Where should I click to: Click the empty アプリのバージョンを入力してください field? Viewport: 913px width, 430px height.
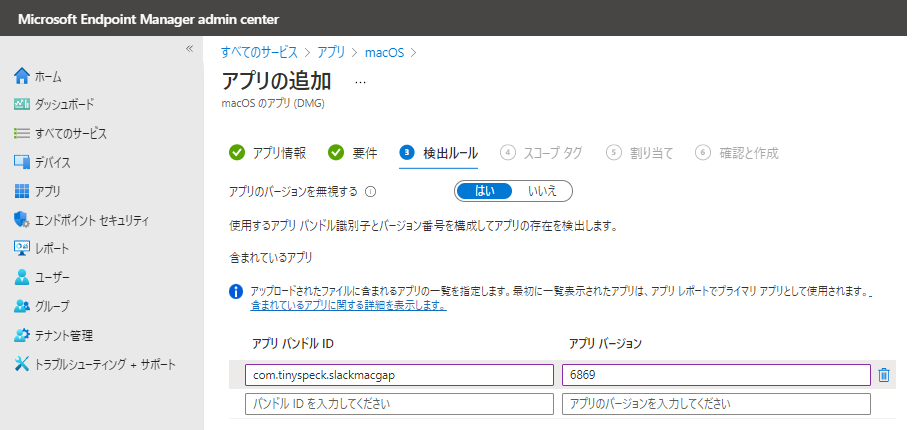[716, 404]
